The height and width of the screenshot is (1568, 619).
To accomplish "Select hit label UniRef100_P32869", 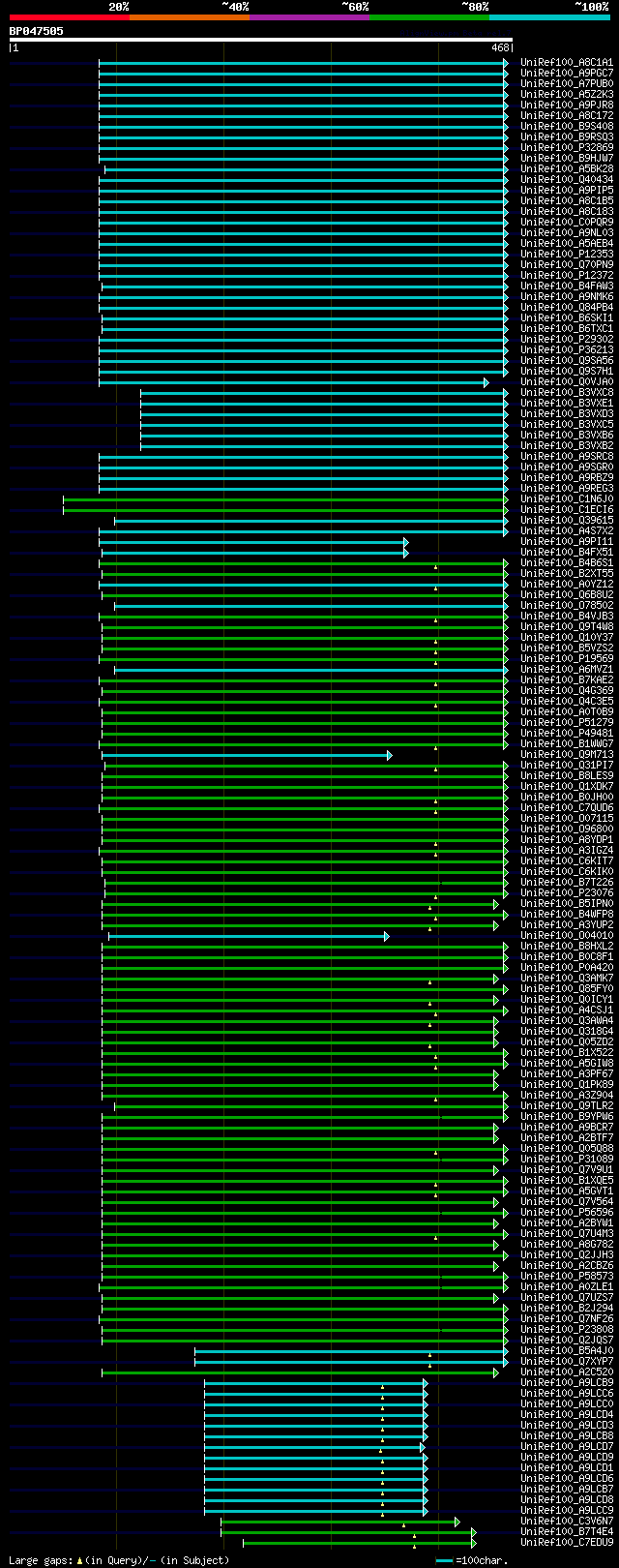I will 567,148.
